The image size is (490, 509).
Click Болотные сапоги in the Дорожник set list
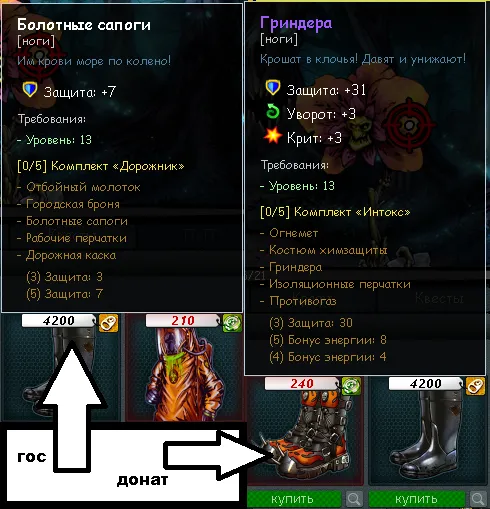(x=77, y=221)
